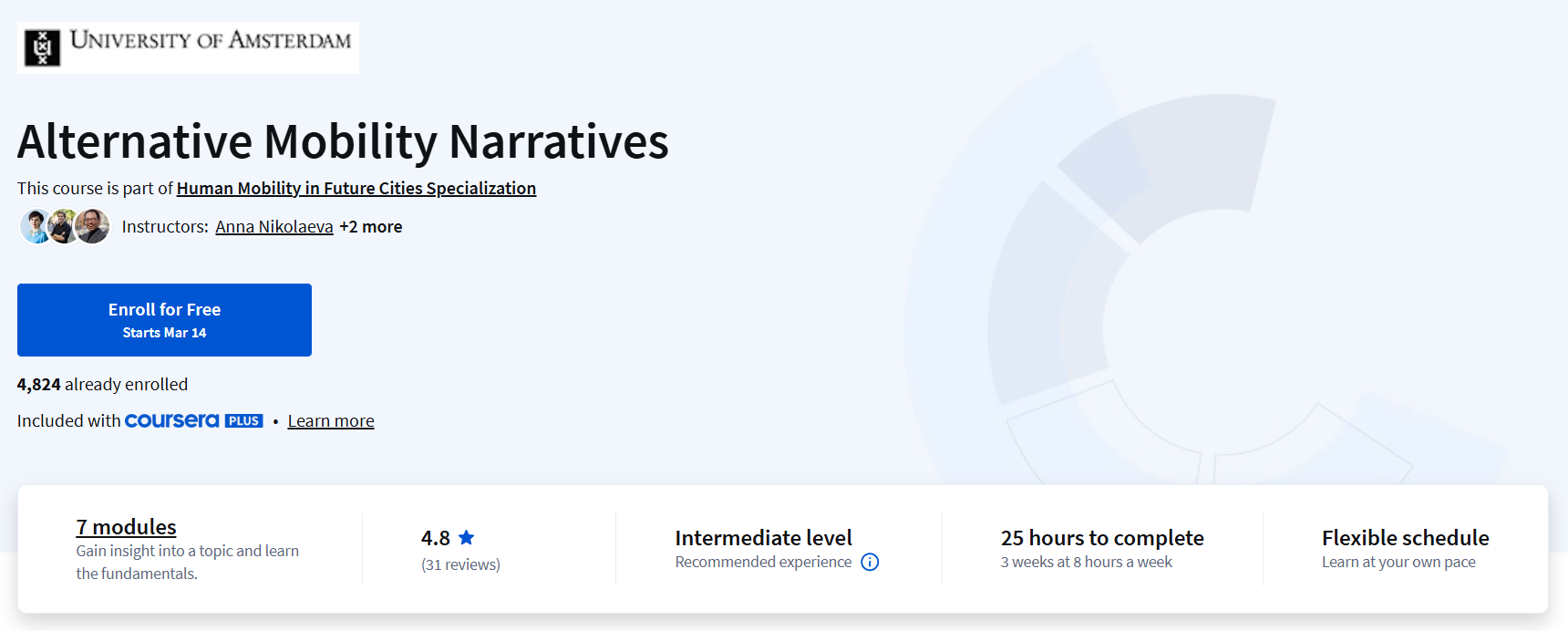Click the third instructor avatar photo

click(93, 226)
